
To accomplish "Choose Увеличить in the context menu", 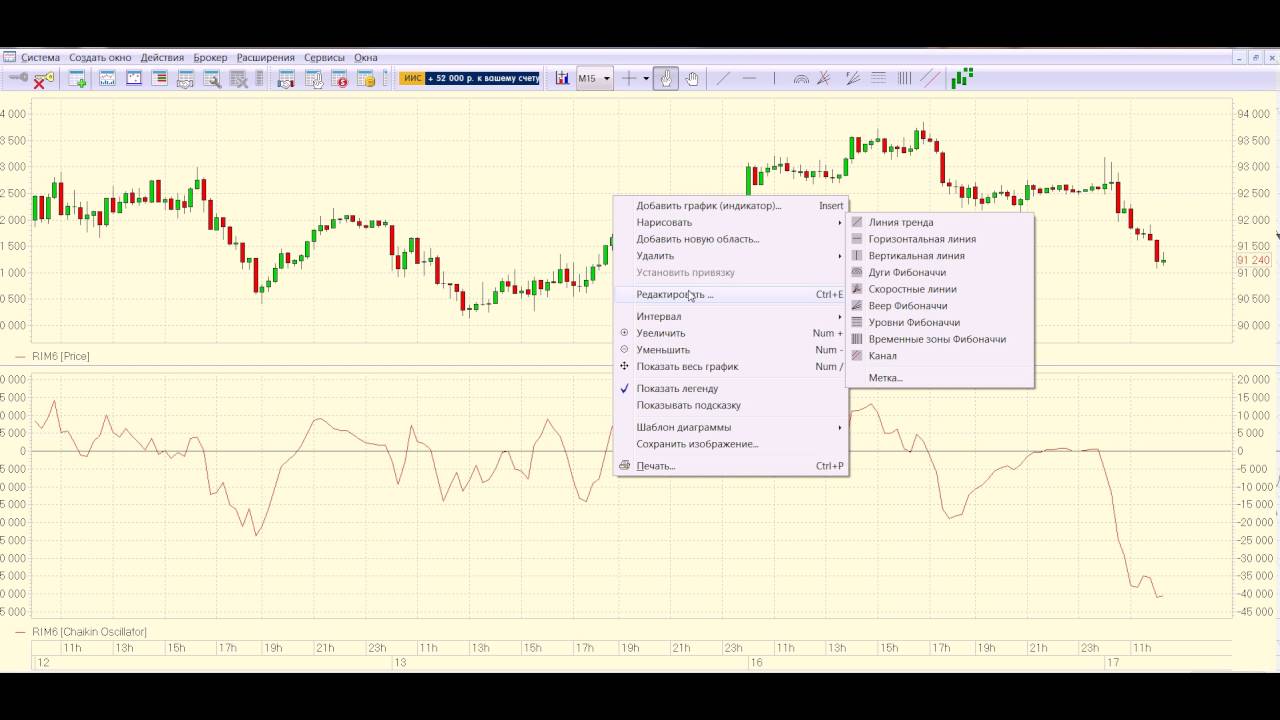I will coord(731,333).
